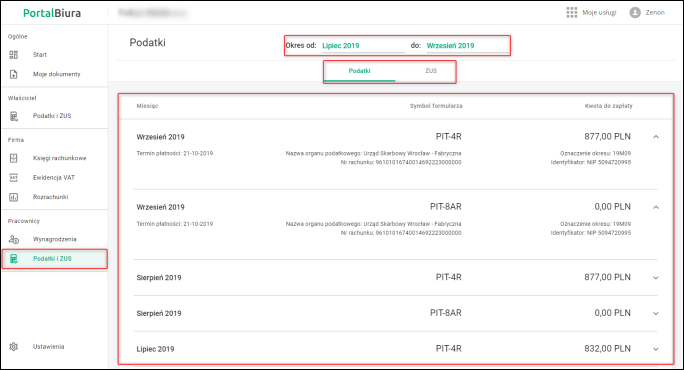The image size is (684, 370).
Task: Open Księgi rachunkowe in the sidebar
Action: [60, 158]
